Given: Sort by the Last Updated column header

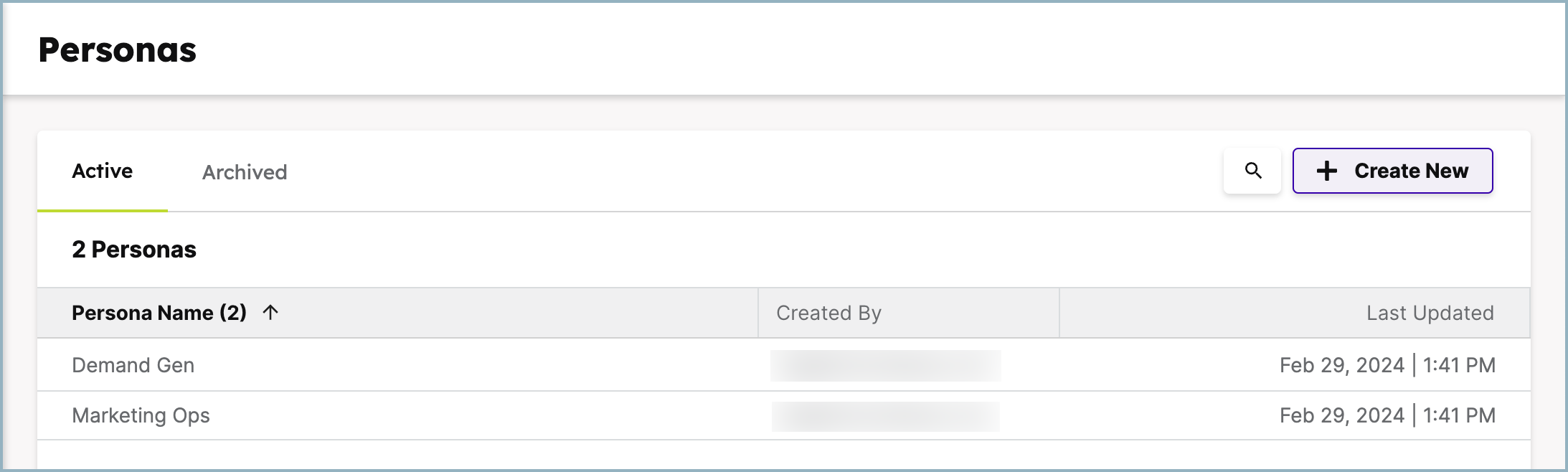Looking at the screenshot, I should (x=1430, y=313).
